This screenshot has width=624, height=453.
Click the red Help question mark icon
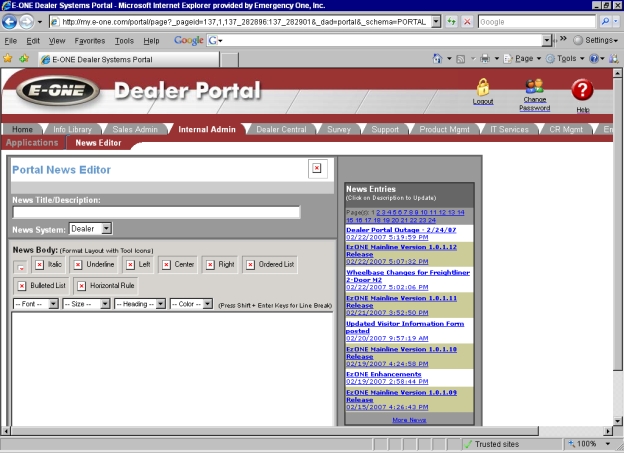[582, 90]
